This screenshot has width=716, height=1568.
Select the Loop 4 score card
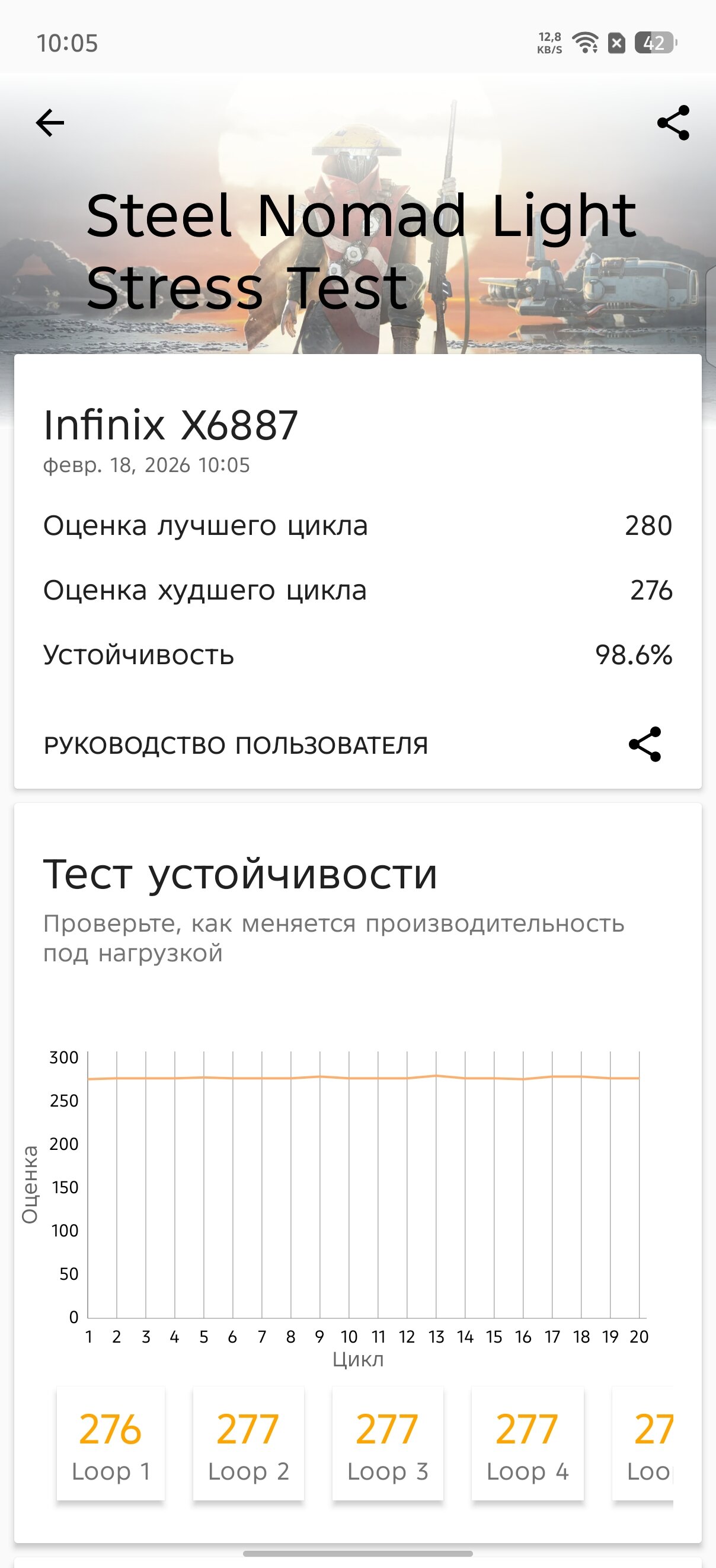(x=528, y=1444)
